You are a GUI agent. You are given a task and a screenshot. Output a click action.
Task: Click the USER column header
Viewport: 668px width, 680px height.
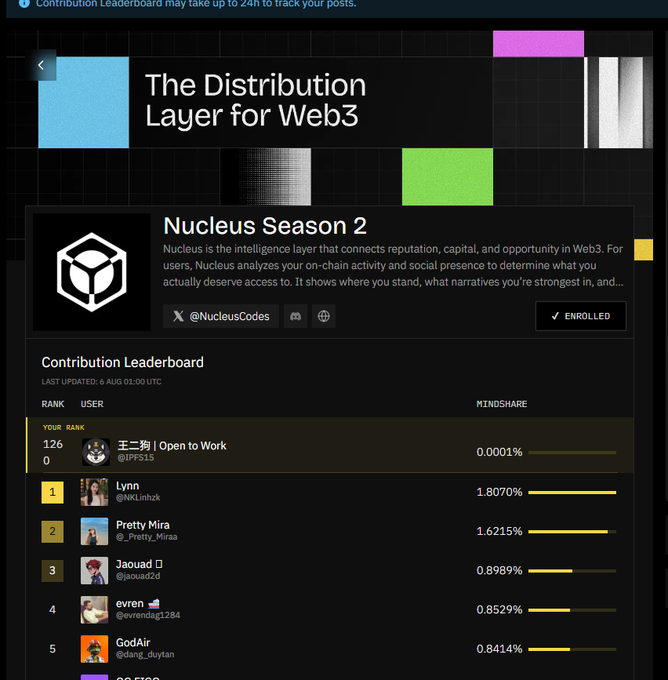coord(92,404)
